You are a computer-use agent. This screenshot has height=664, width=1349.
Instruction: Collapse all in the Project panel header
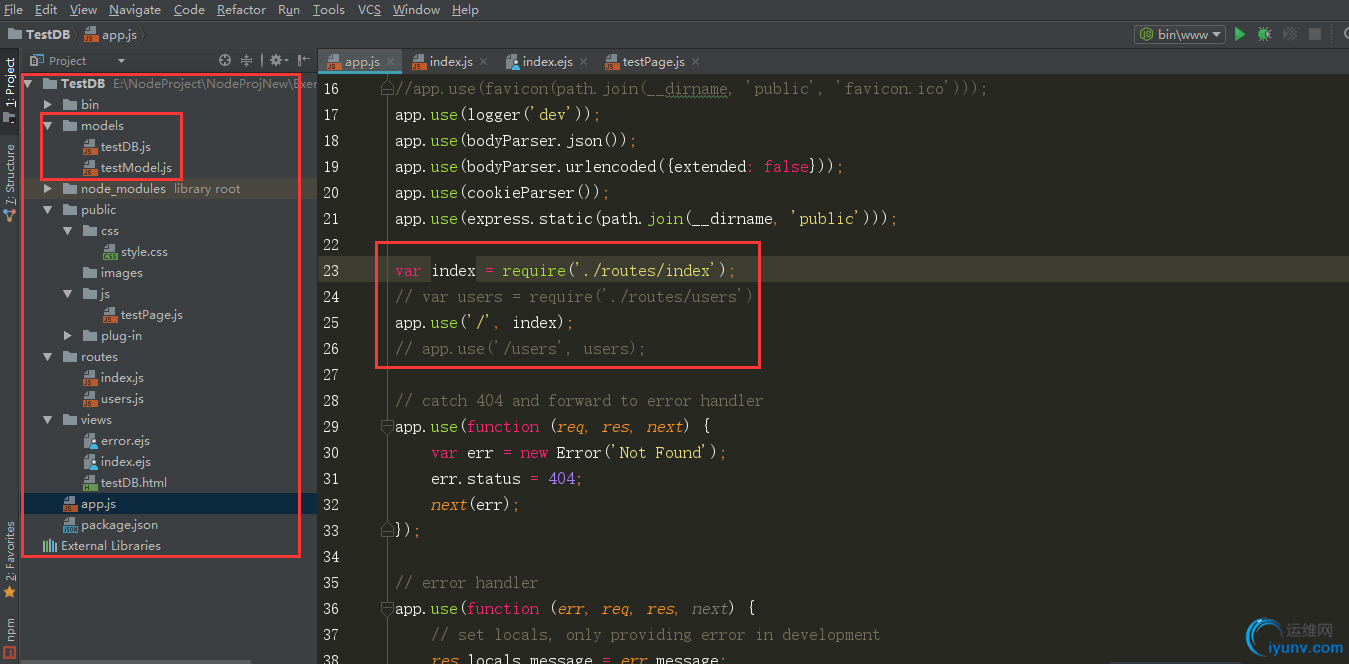coord(247,61)
